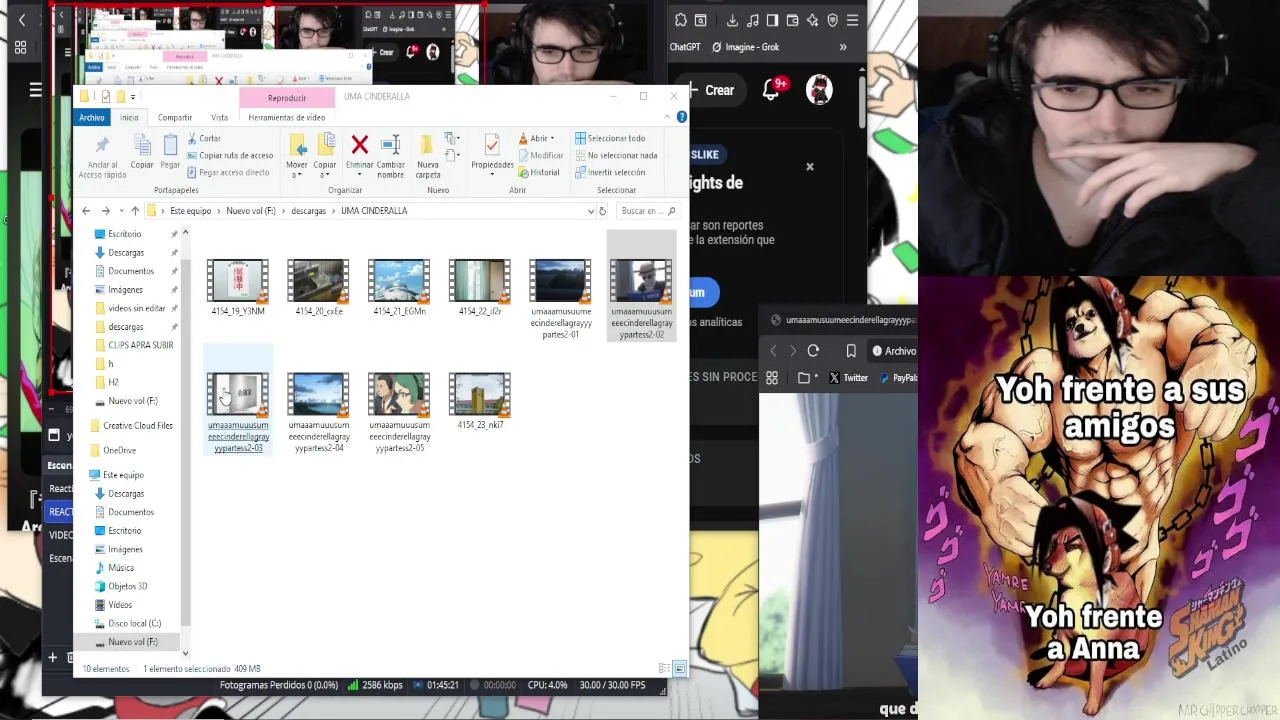Click the Nueva carpeta icon
The image size is (1280, 720).
tap(427, 145)
